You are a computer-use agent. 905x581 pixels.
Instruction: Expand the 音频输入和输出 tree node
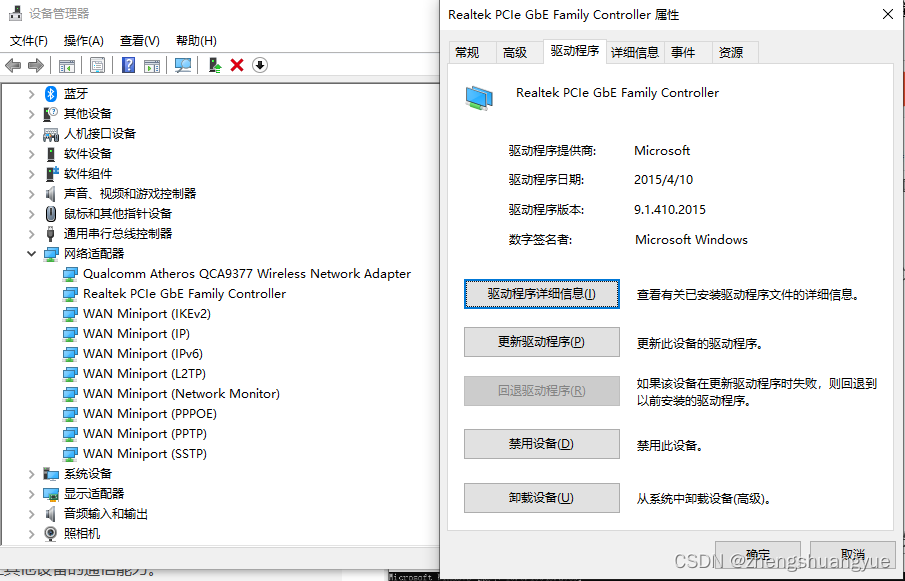[x=31, y=514]
